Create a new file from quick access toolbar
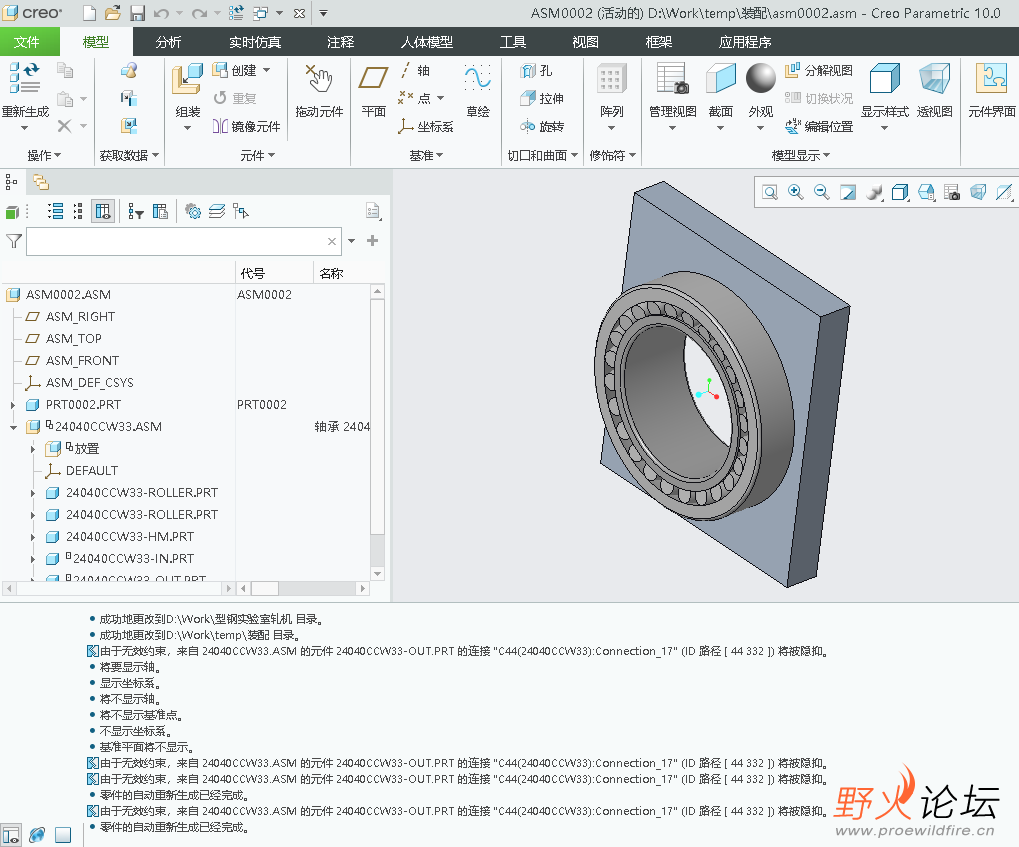This screenshot has width=1019, height=847. click(x=90, y=13)
